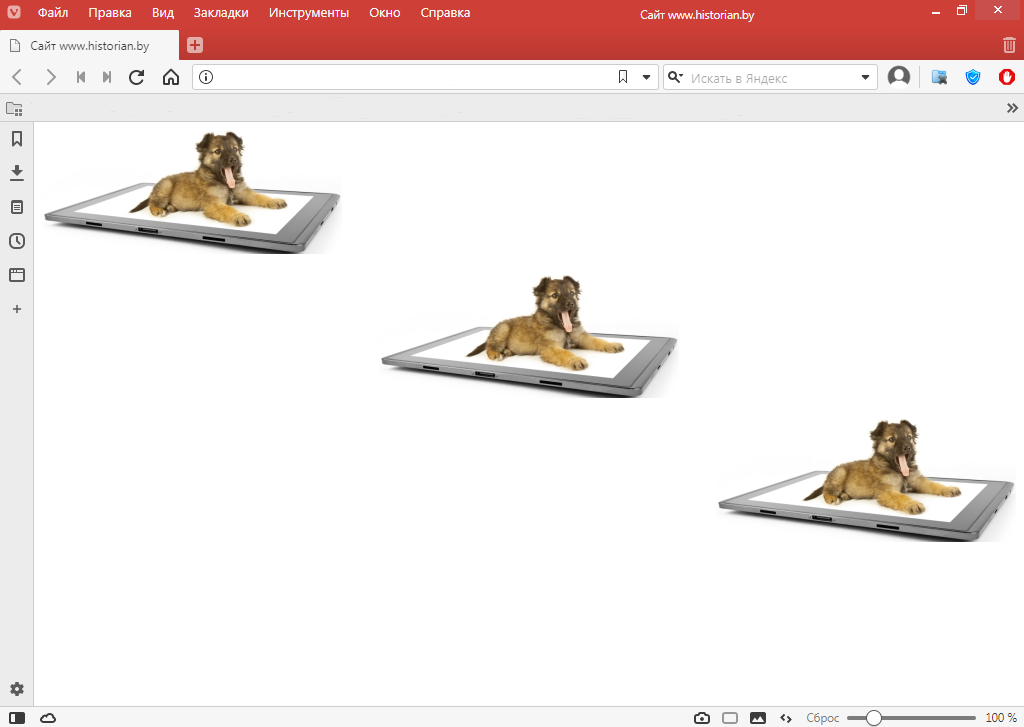Open a new tab with plus button
Viewport: 1024px width, 727px height.
[194, 45]
